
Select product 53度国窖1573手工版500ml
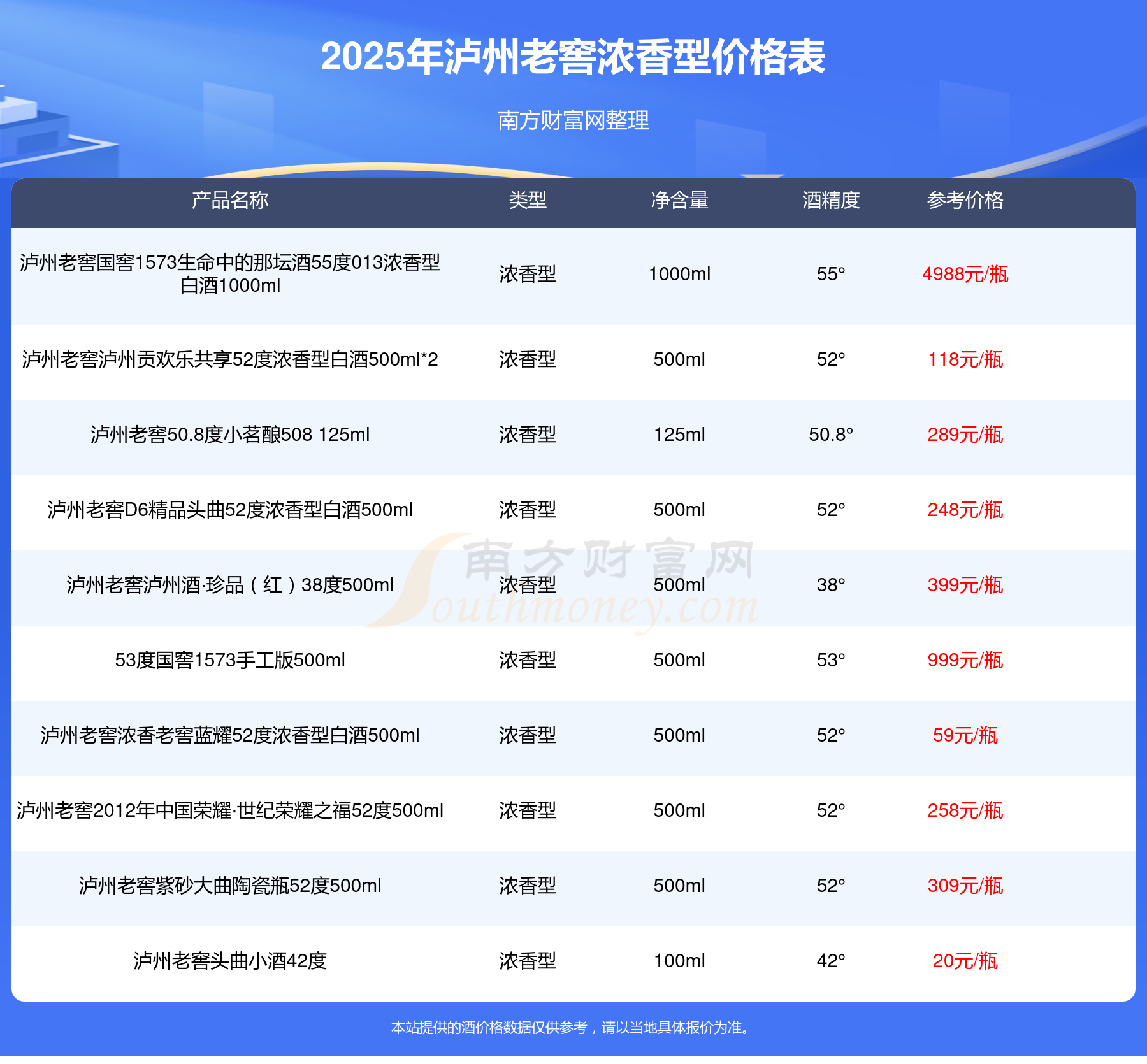(230, 660)
